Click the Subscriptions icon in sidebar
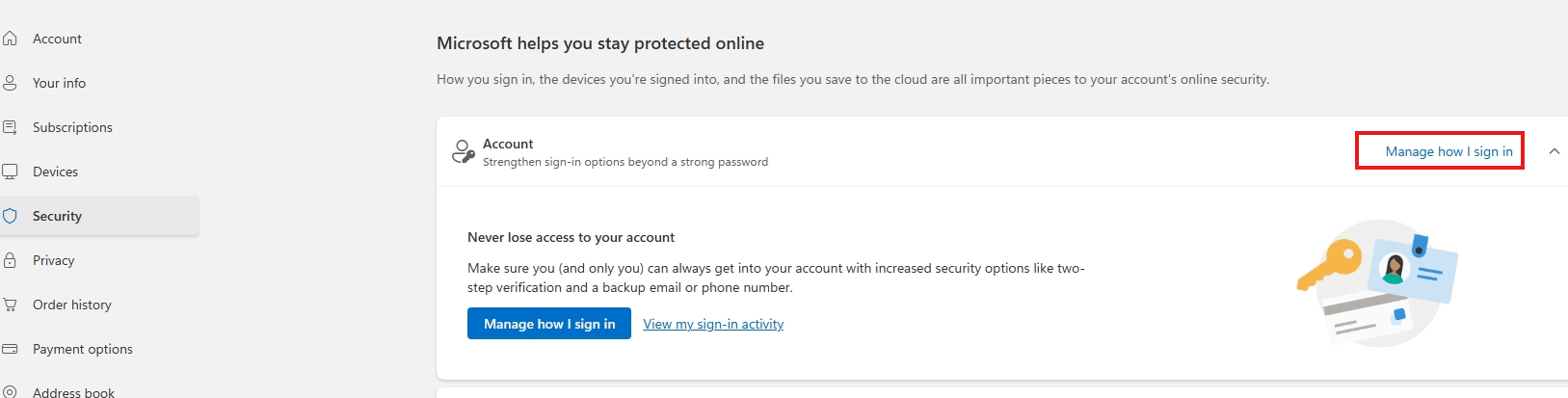The image size is (1568, 398). pyautogui.click(x=10, y=127)
